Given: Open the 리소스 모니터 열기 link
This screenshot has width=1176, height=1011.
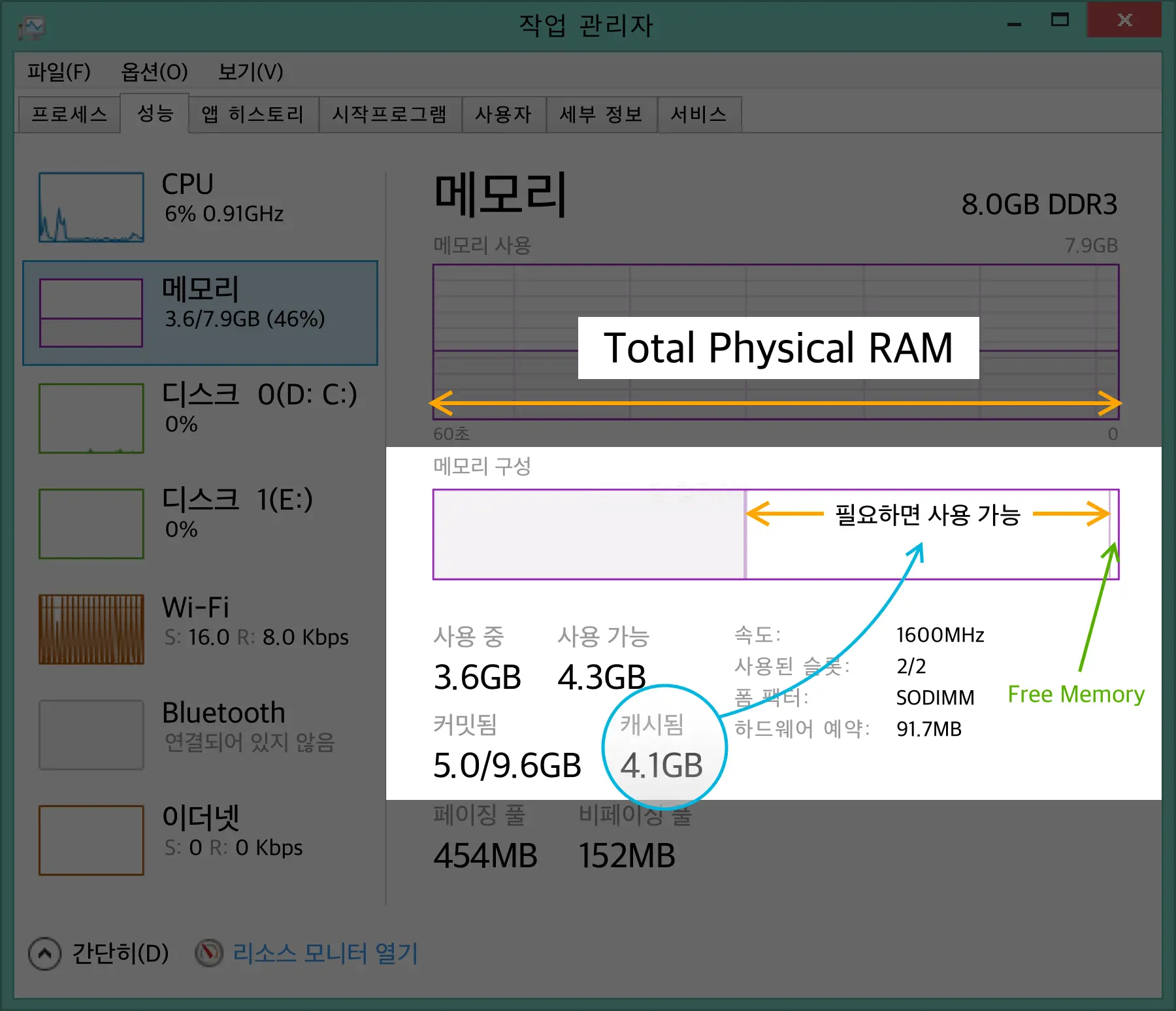Looking at the screenshot, I should point(325,953).
